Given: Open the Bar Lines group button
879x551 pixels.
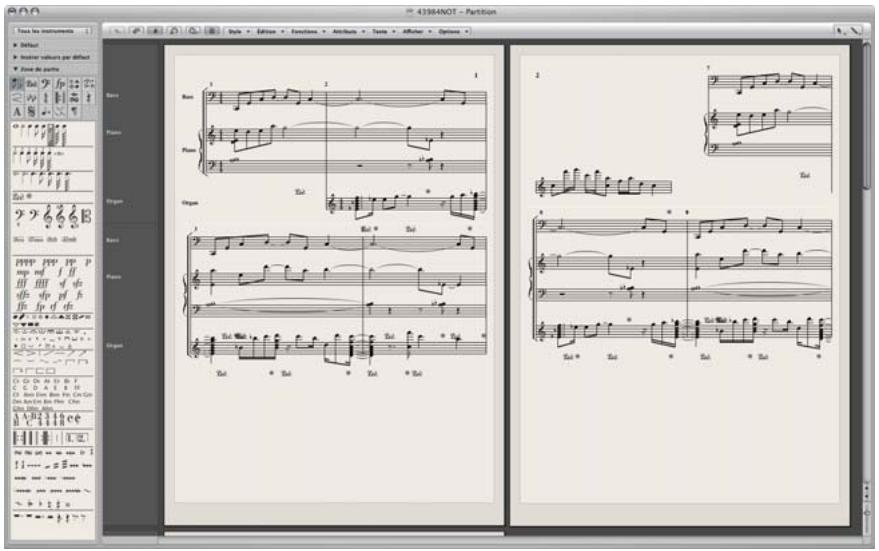Looking at the screenshot, I should pyautogui.click(x=60, y=98).
